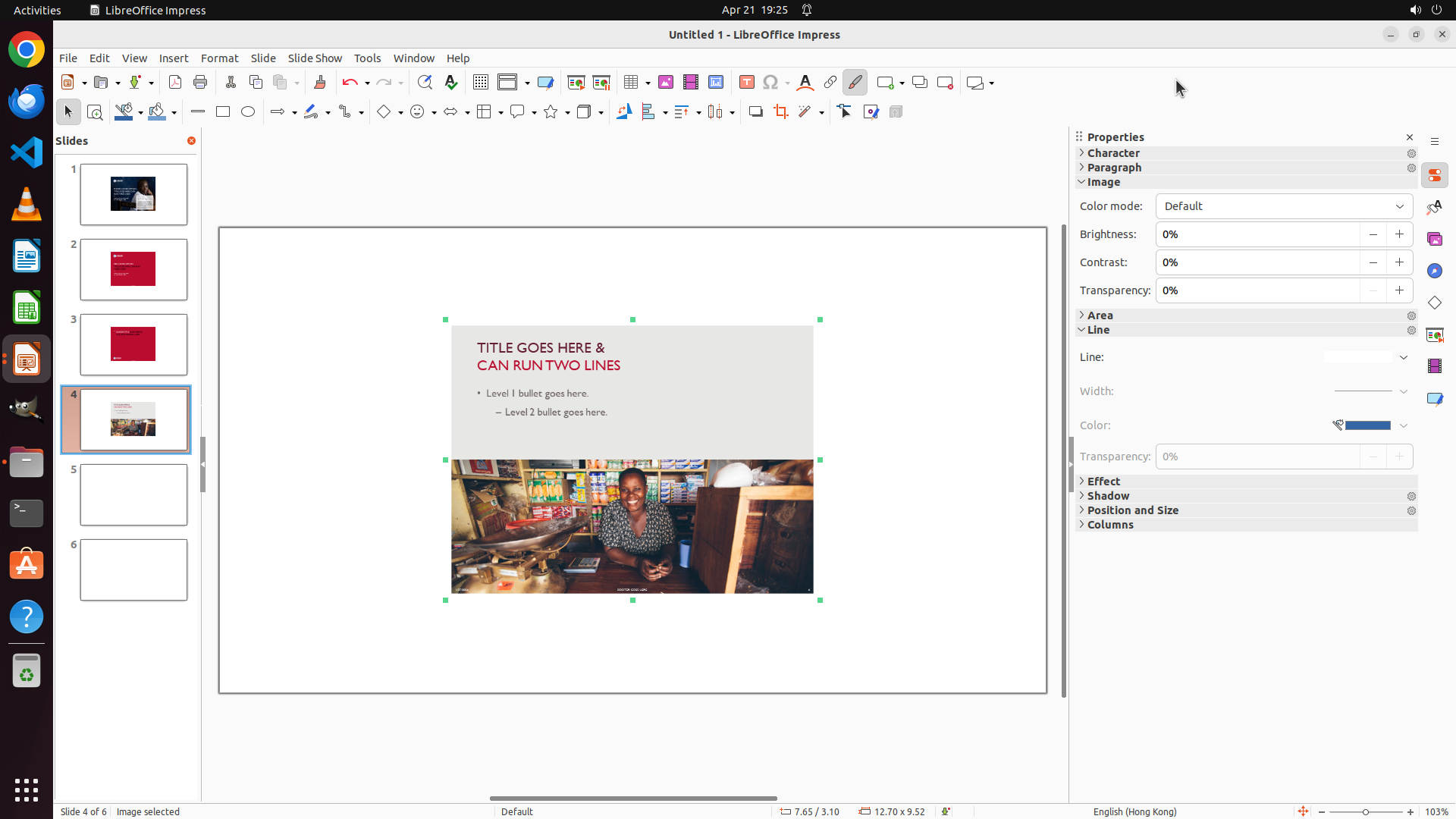Open the Slide Show menu
Viewport: 1456px width, 819px height.
314,58
